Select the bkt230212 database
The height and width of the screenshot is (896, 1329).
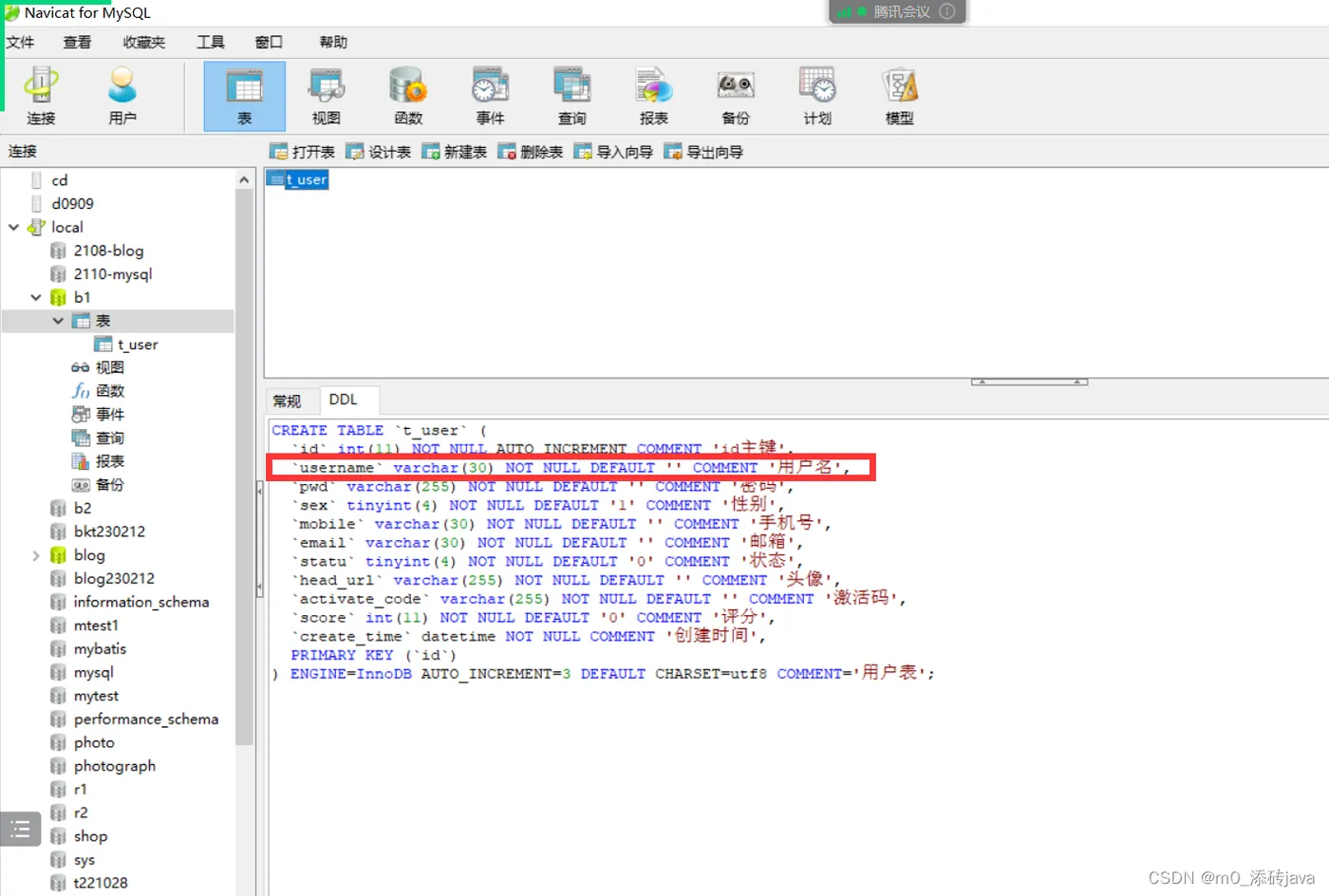[98, 532]
